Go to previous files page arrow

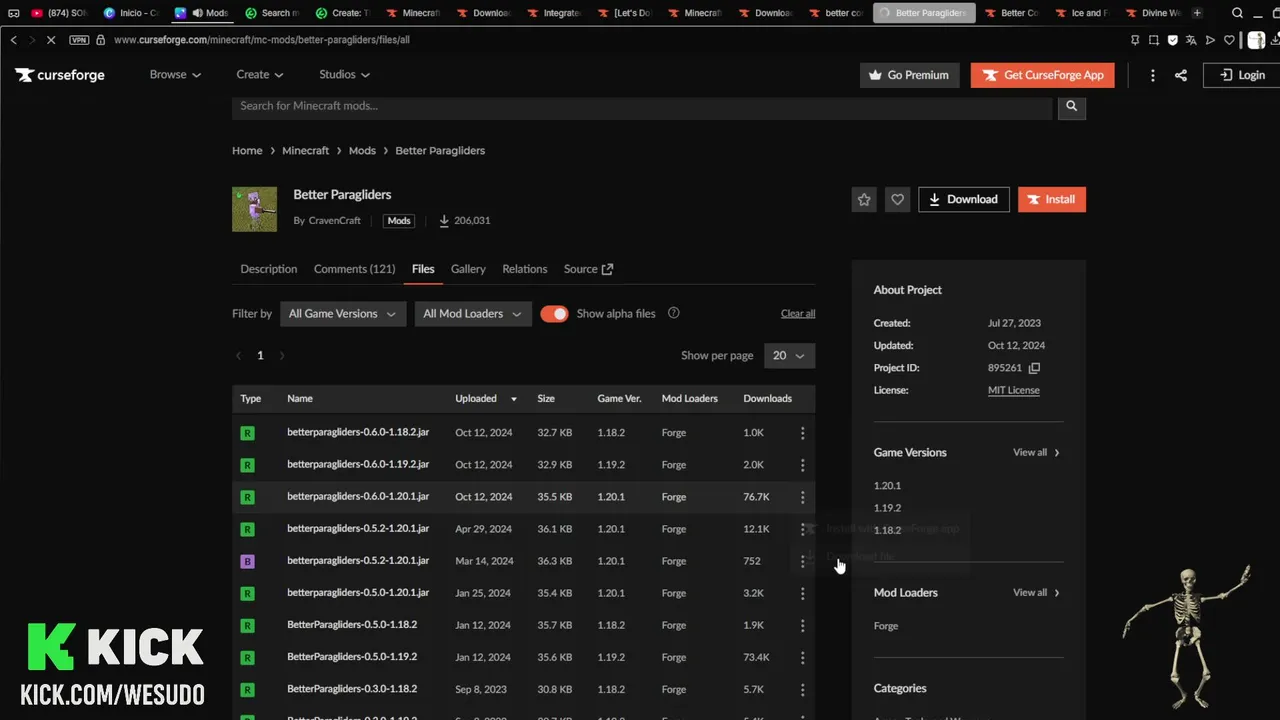238,356
